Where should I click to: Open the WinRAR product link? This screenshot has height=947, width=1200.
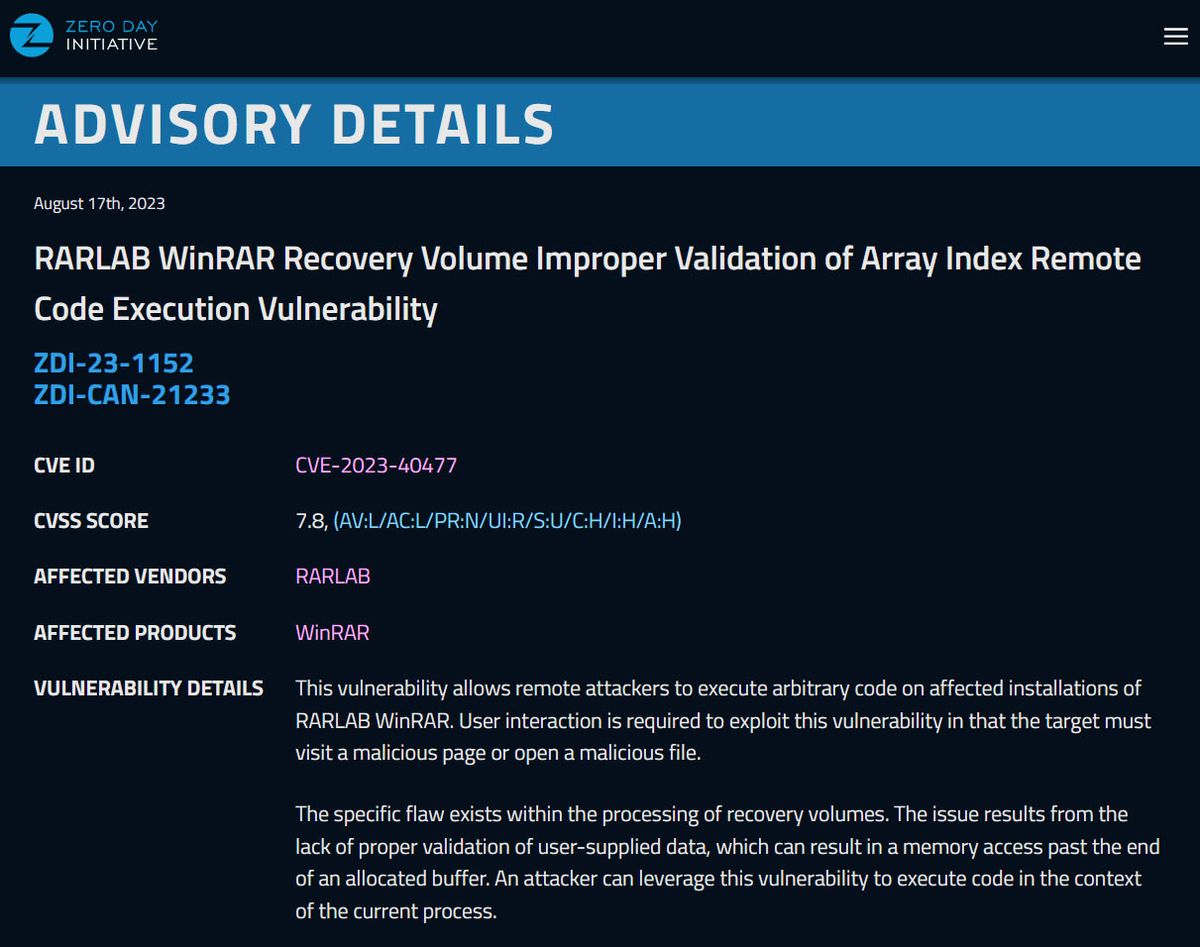point(332,633)
